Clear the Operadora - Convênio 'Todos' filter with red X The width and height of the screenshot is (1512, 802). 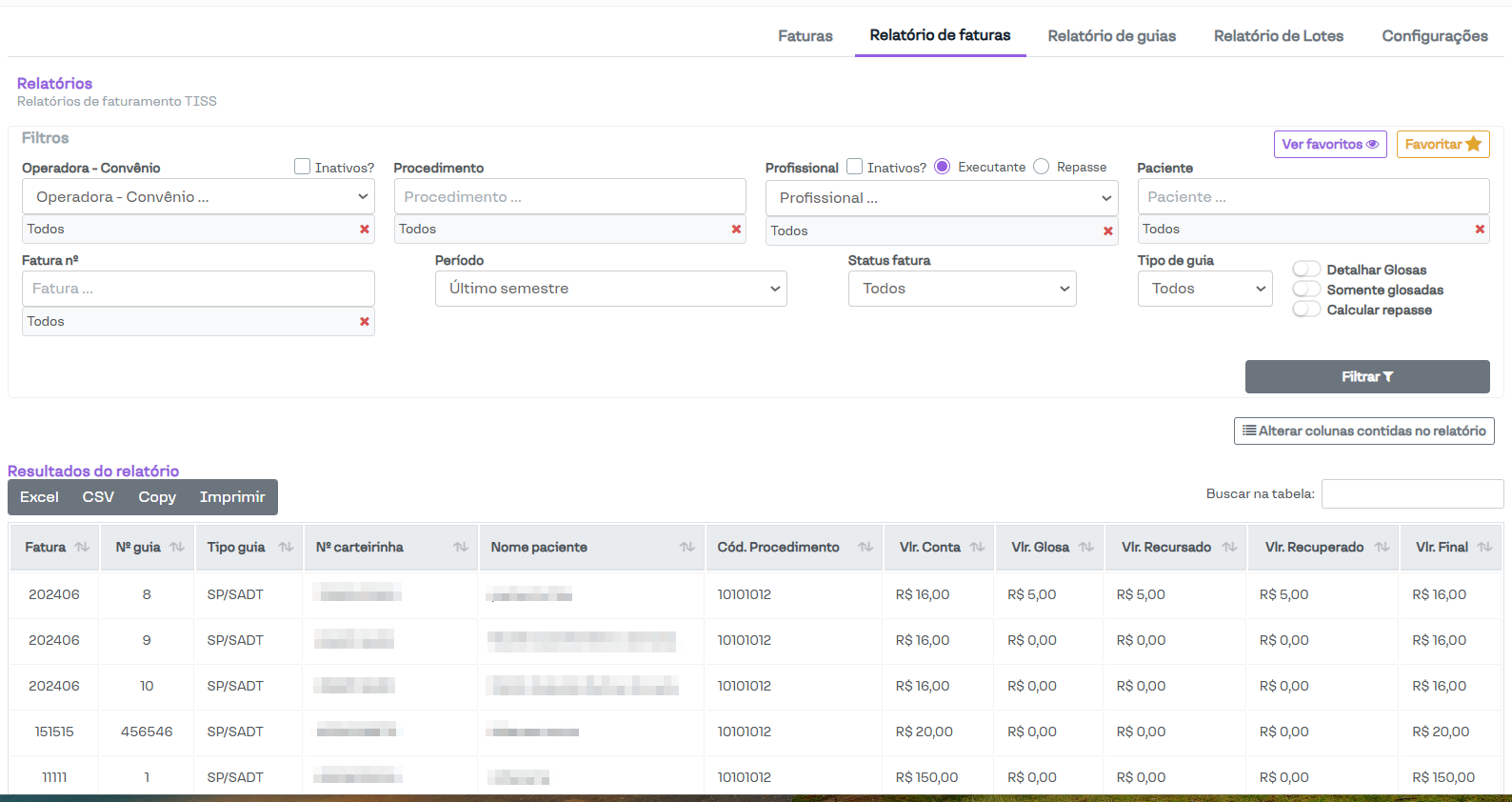(x=364, y=230)
